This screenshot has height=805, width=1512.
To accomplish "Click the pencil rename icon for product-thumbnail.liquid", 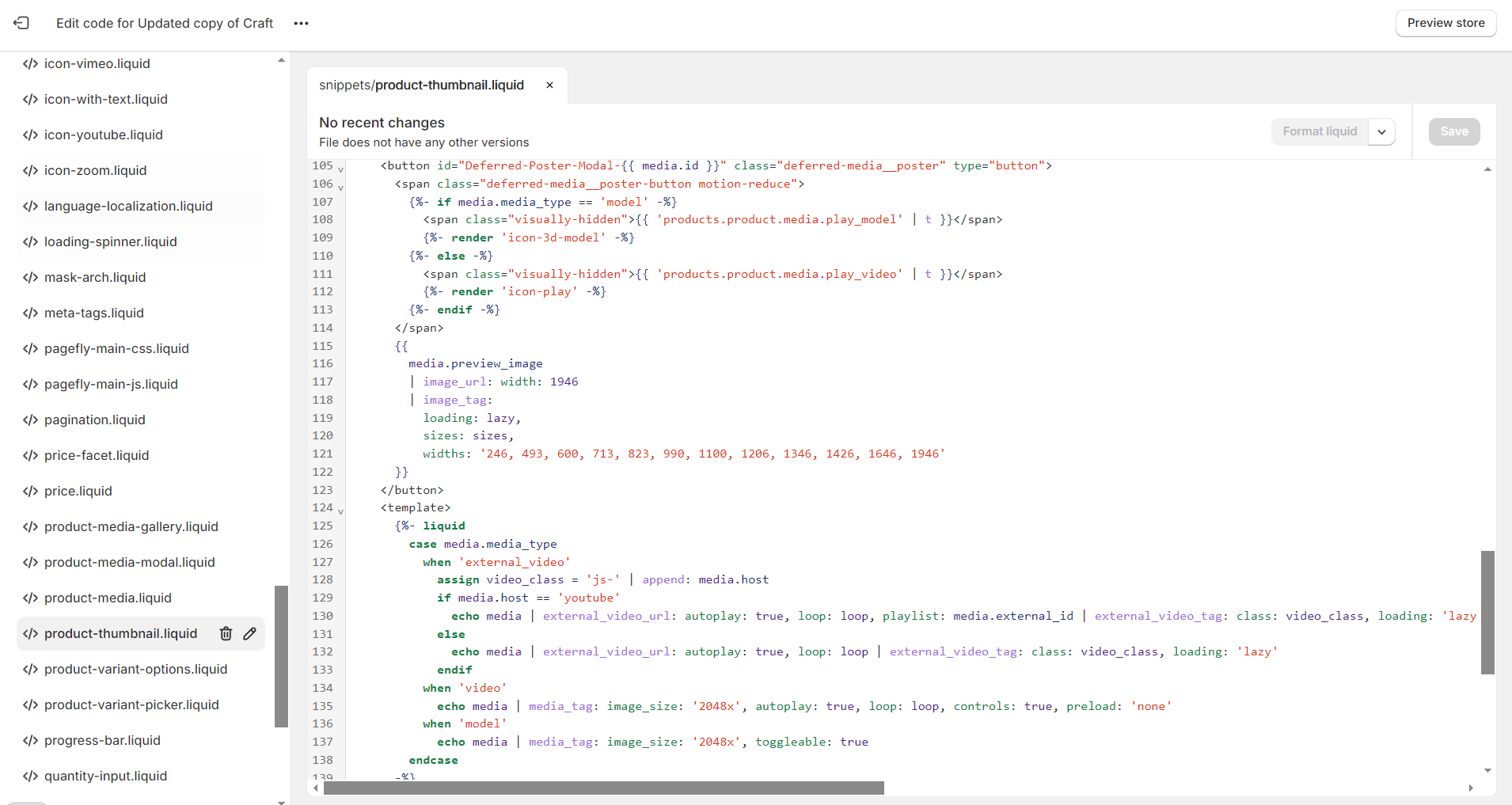I will point(250,633).
